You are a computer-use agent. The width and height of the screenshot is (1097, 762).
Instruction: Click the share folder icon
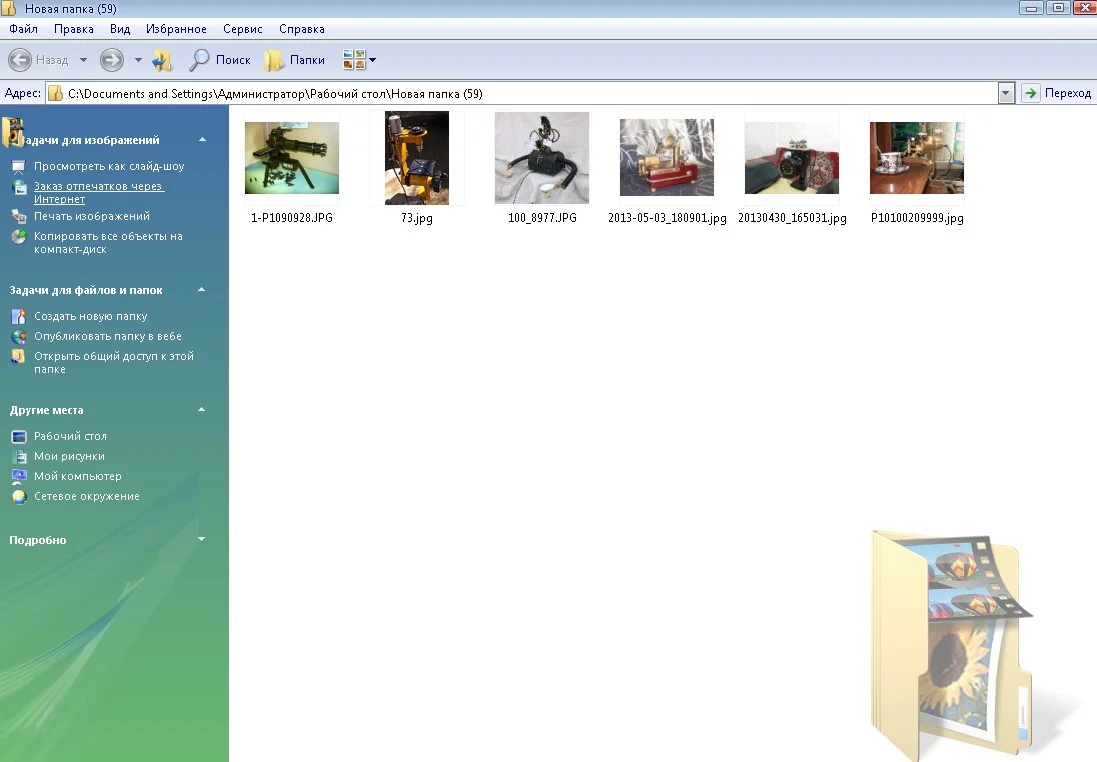19,357
